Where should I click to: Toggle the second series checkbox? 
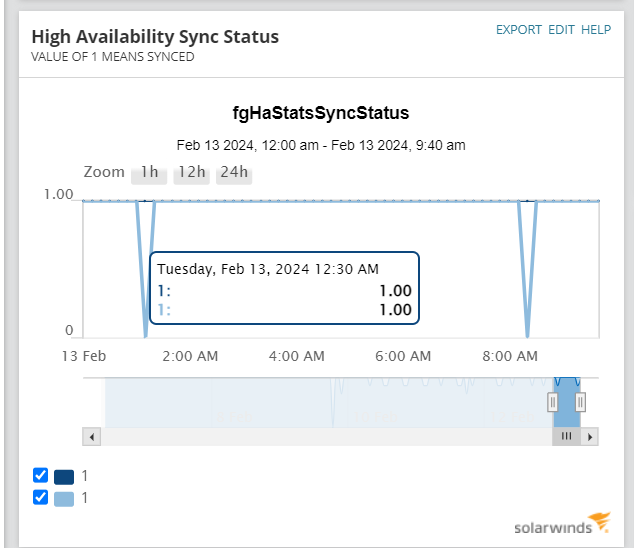pos(41,497)
